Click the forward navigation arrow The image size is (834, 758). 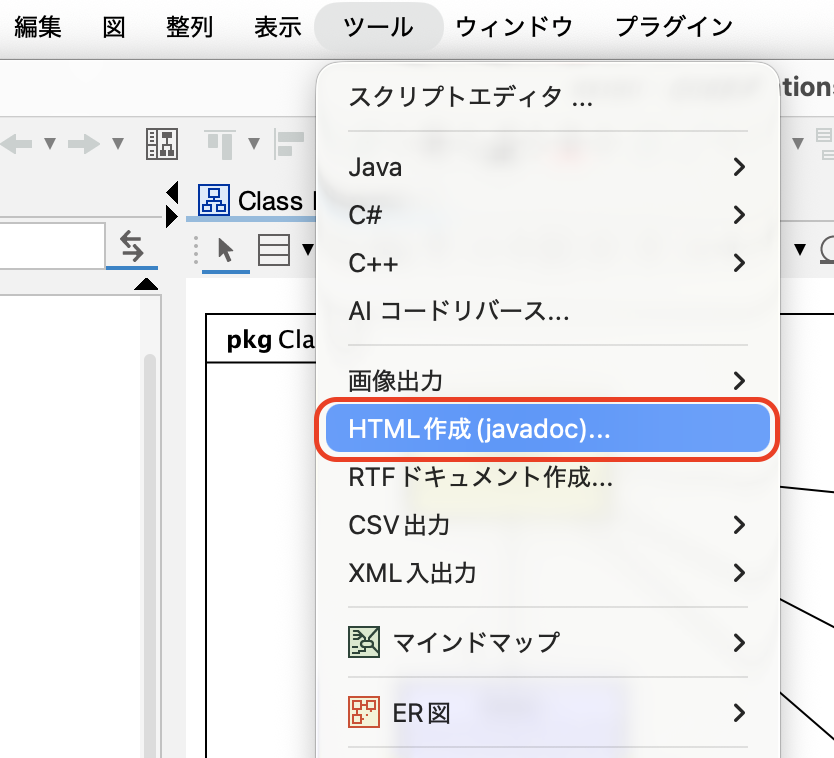pyautogui.click(x=85, y=144)
